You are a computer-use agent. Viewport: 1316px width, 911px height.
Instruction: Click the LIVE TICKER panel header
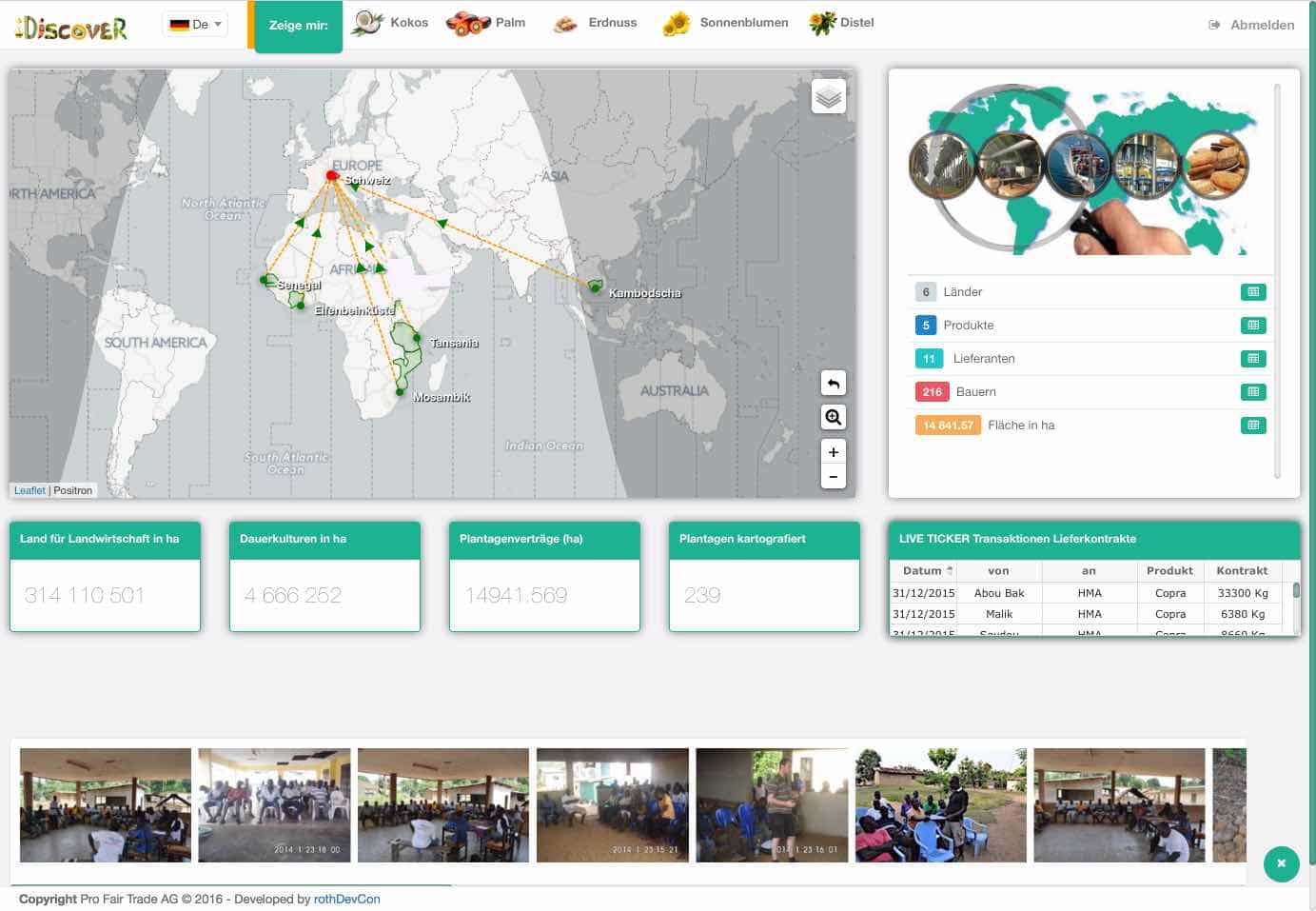pos(1093,539)
